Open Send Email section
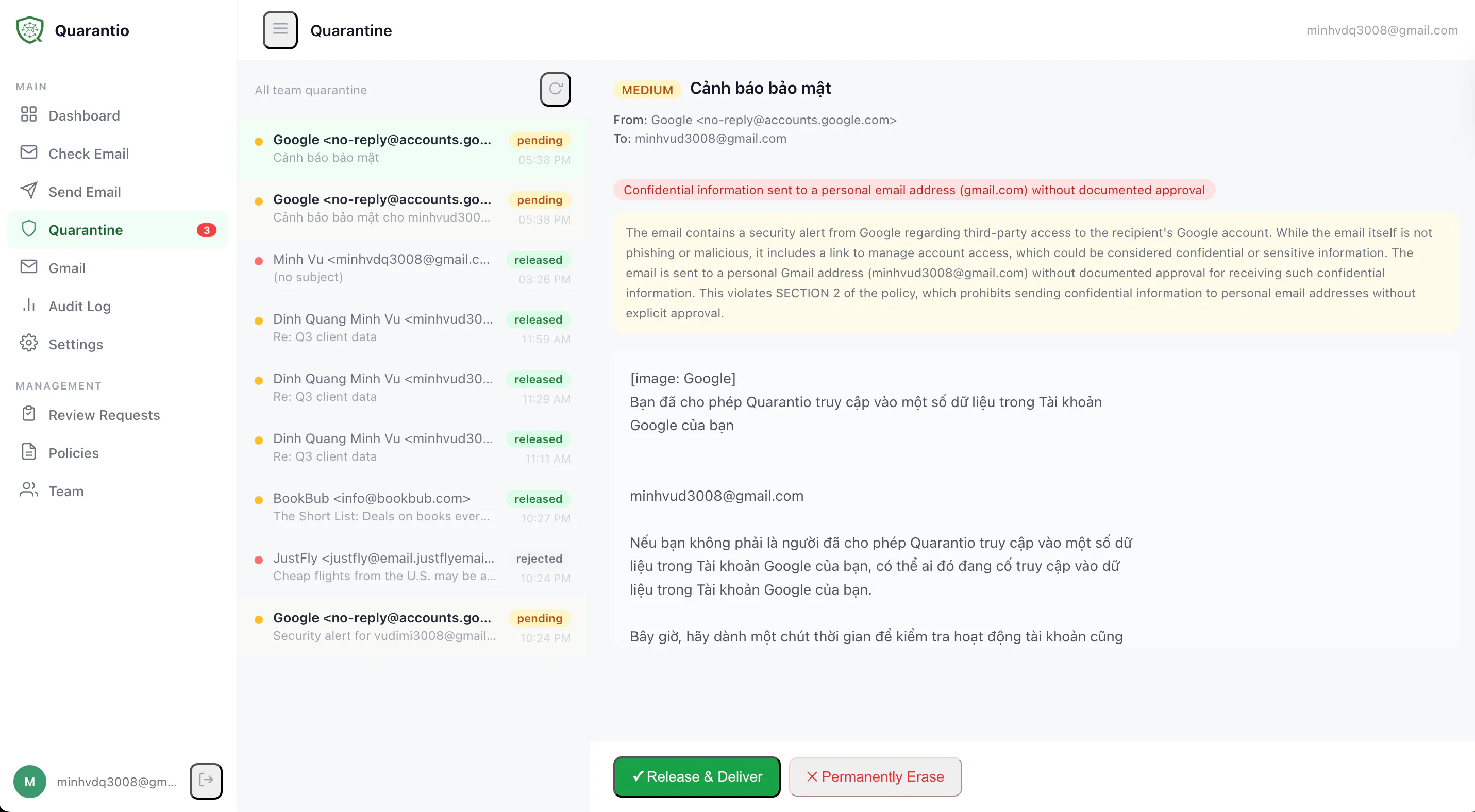1475x812 pixels. click(x=118, y=192)
